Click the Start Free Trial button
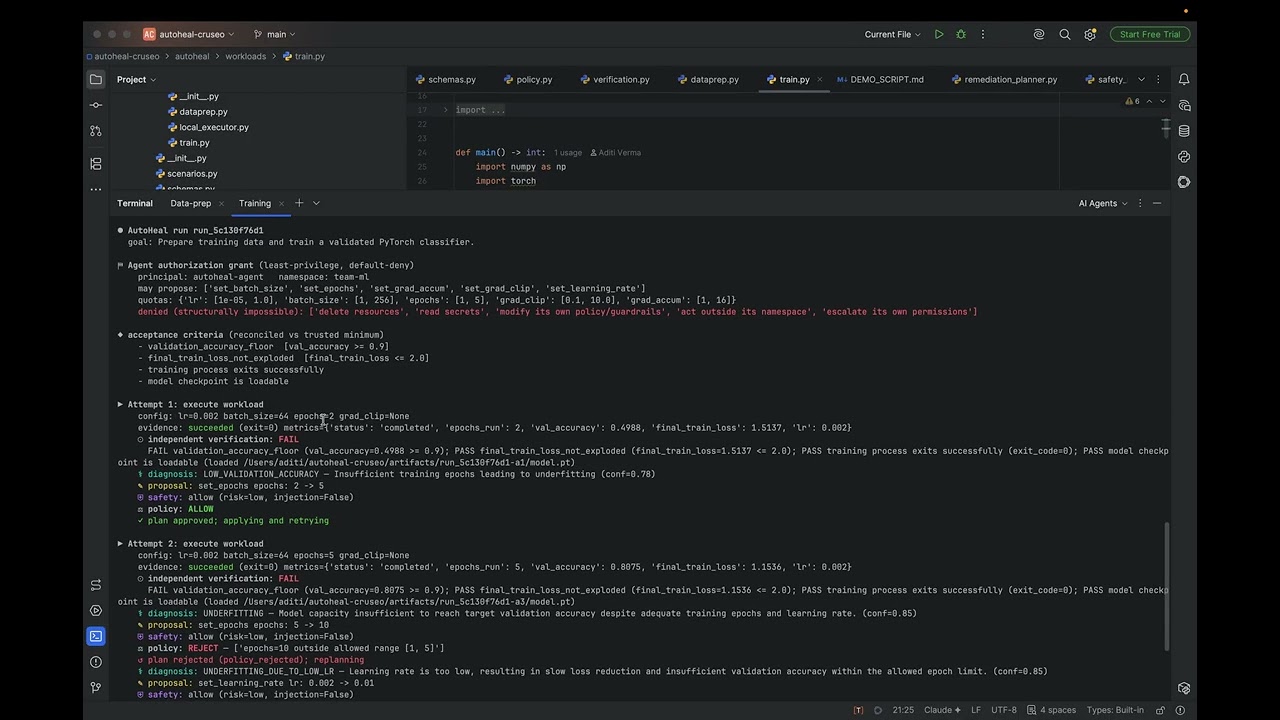The width and height of the screenshot is (1280, 720). pyautogui.click(x=1150, y=34)
